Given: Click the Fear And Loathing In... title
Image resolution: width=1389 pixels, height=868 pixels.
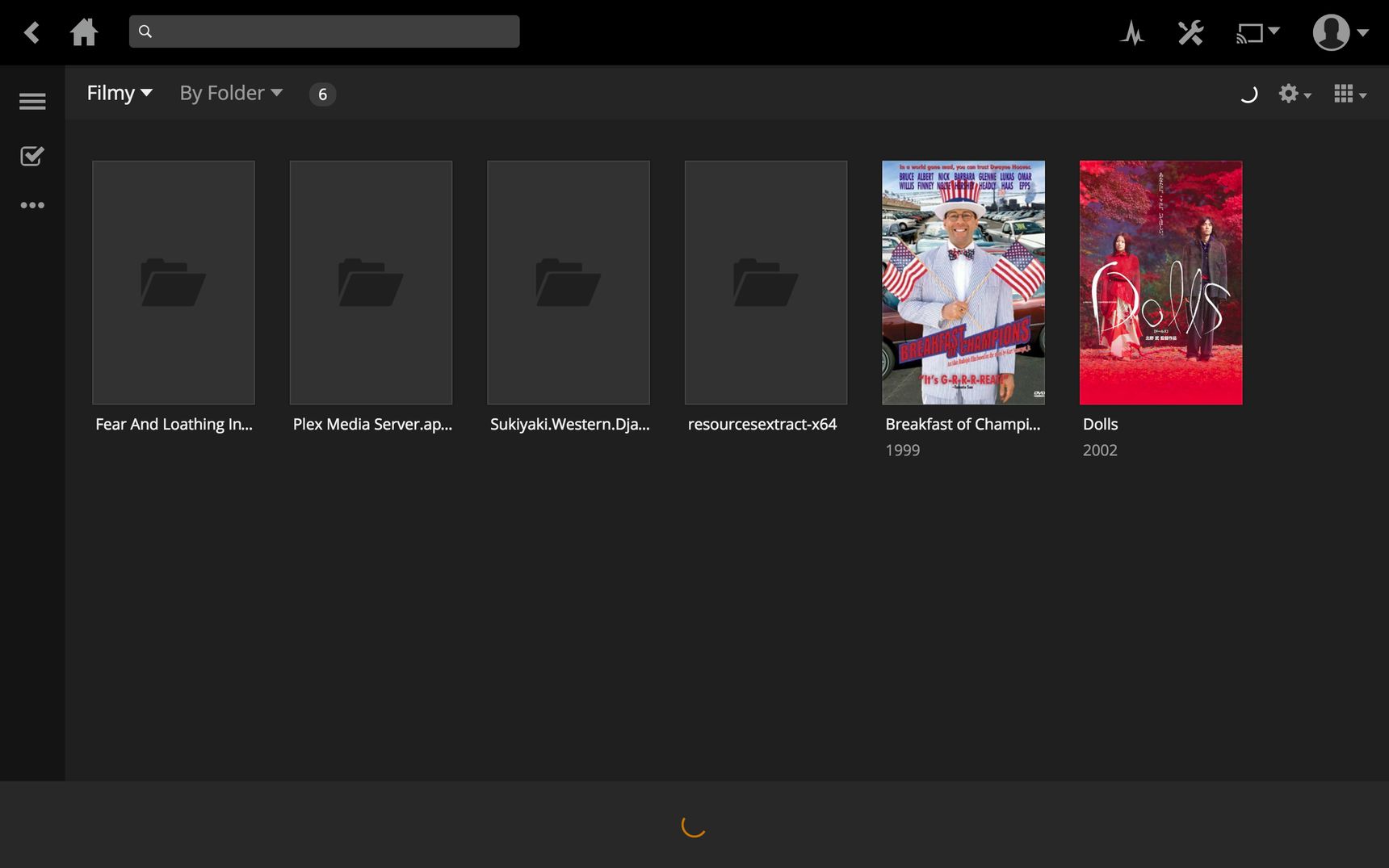Looking at the screenshot, I should click(174, 424).
